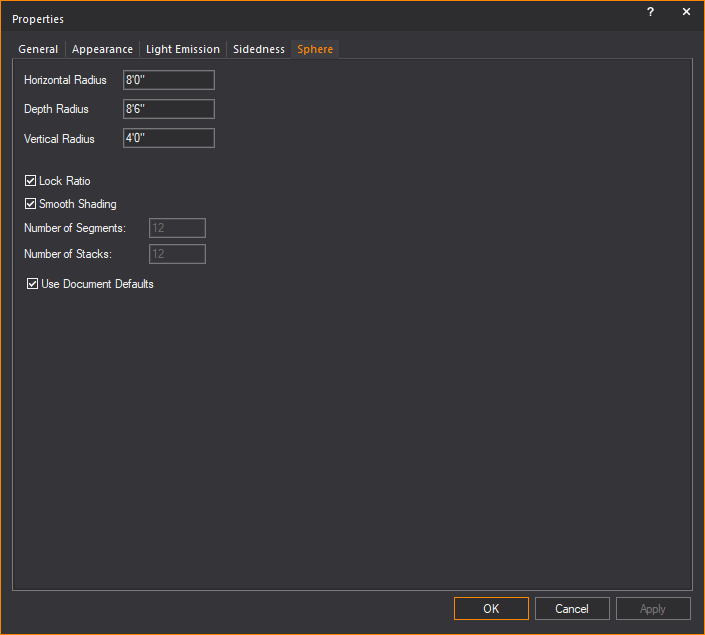Go to the Light Emission tab
The width and height of the screenshot is (705, 635).
pyautogui.click(x=183, y=49)
